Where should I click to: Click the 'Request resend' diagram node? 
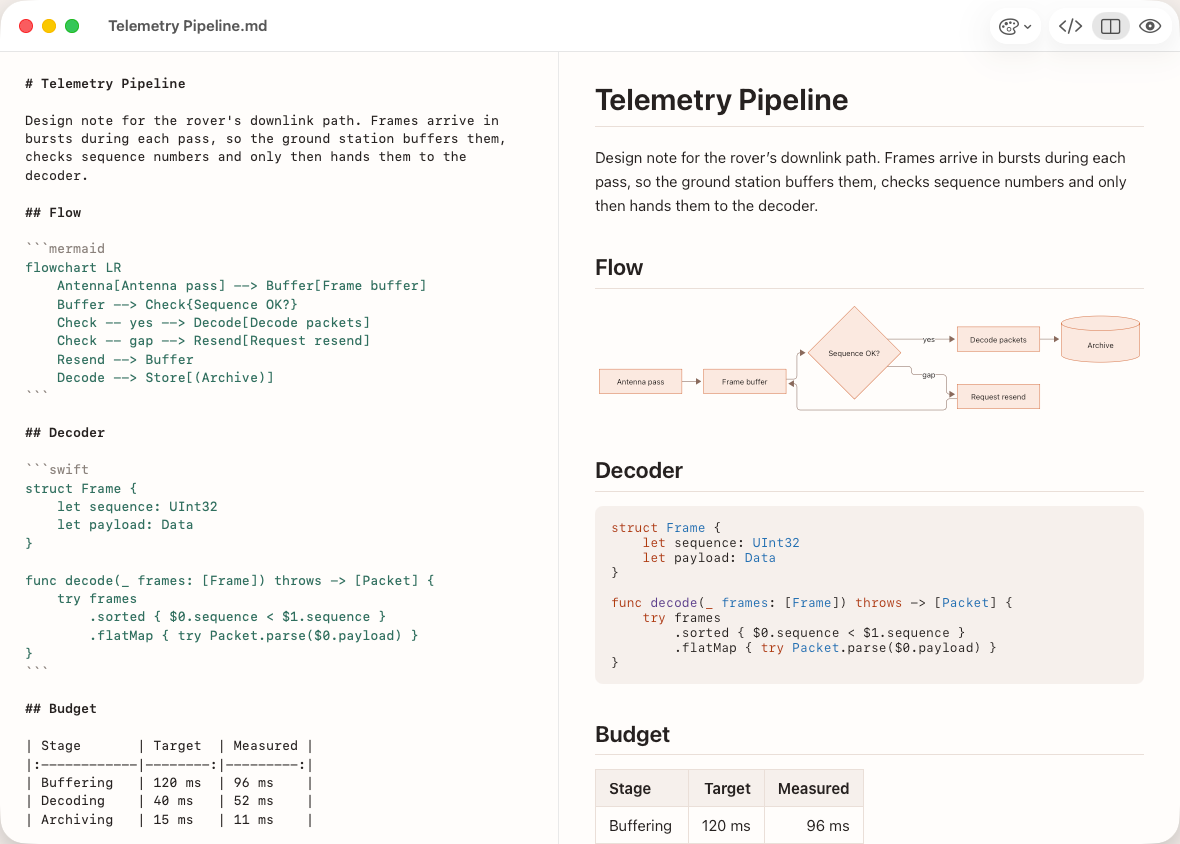pos(998,396)
